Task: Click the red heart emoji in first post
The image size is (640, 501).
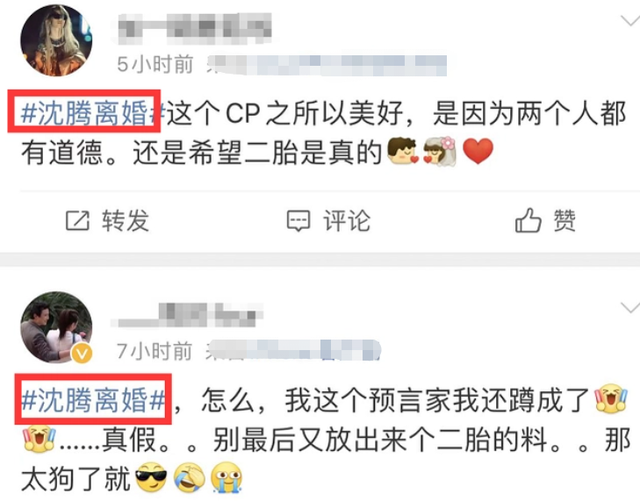Action: click(x=478, y=151)
